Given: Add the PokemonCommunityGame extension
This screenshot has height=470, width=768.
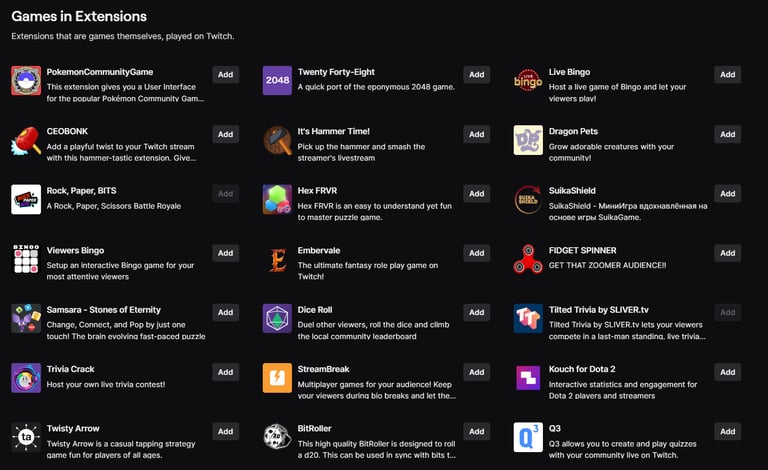Looking at the screenshot, I should (225, 74).
